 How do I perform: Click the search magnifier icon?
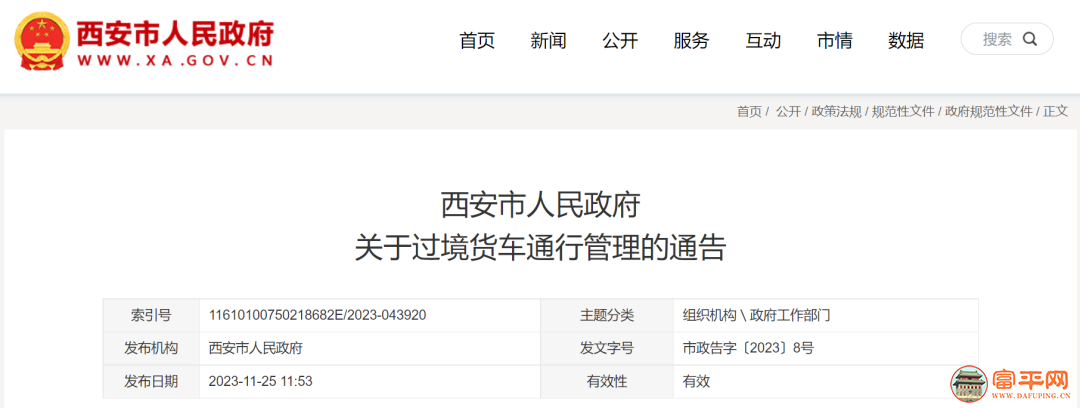[x=1030, y=39]
